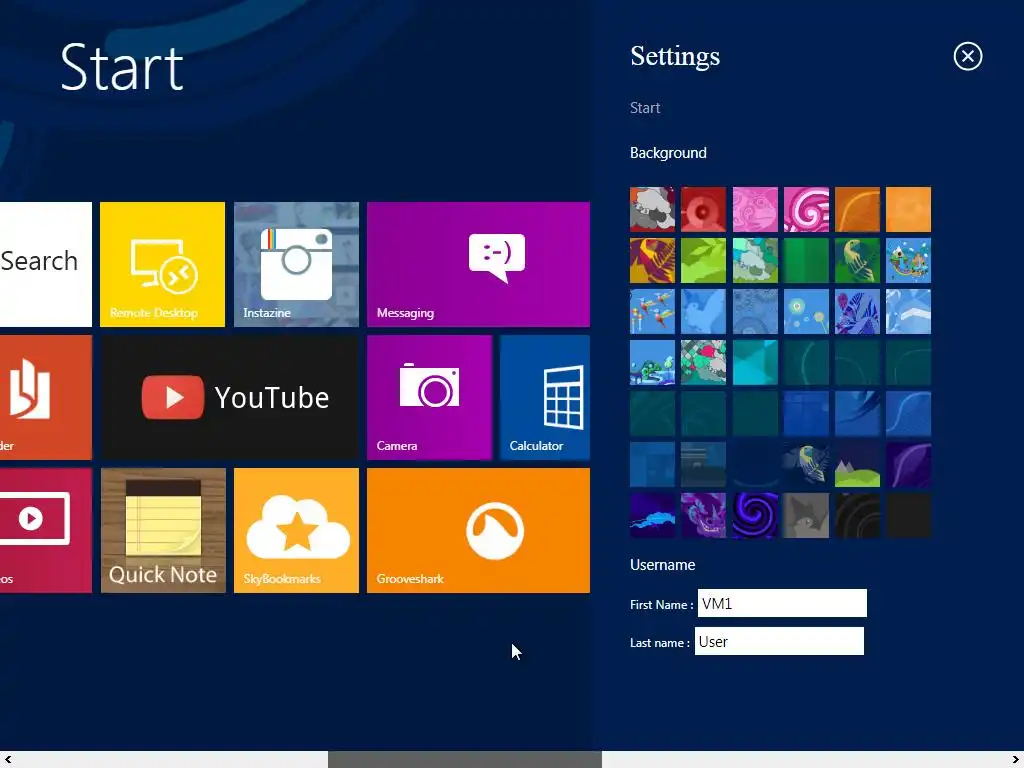
Task: Launch the Camera app tile
Action: point(429,397)
